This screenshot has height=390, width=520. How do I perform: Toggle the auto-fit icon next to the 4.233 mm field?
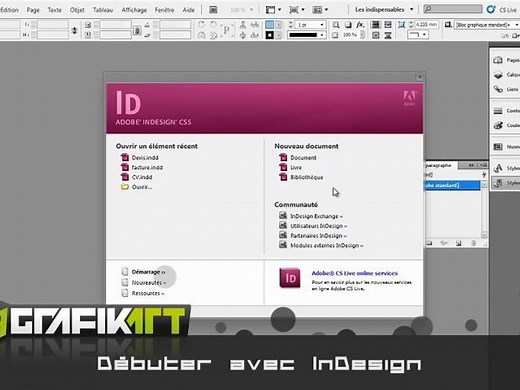(402, 24)
